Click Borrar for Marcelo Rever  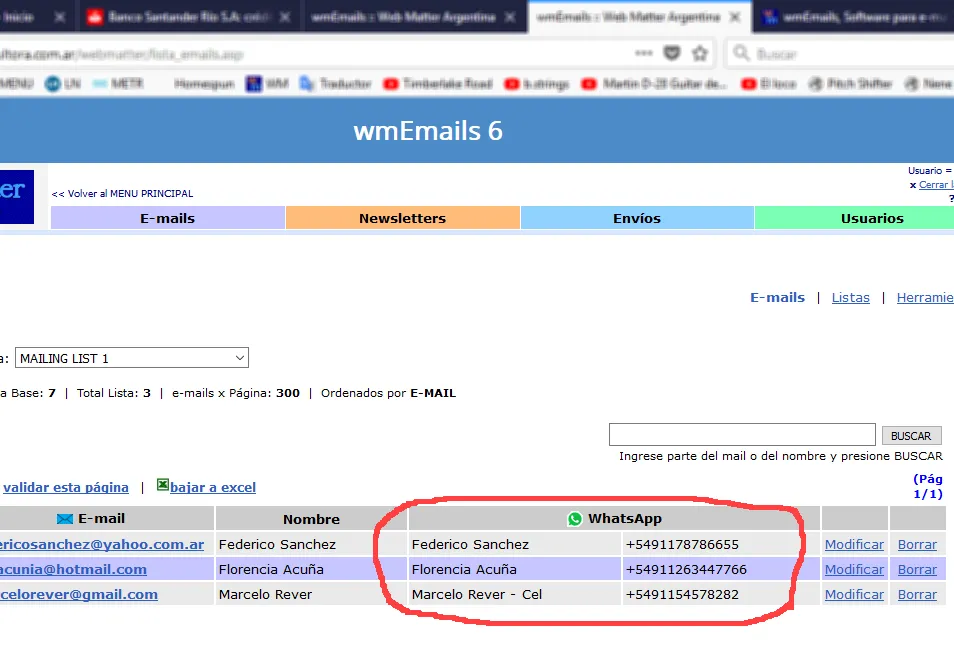(x=916, y=595)
